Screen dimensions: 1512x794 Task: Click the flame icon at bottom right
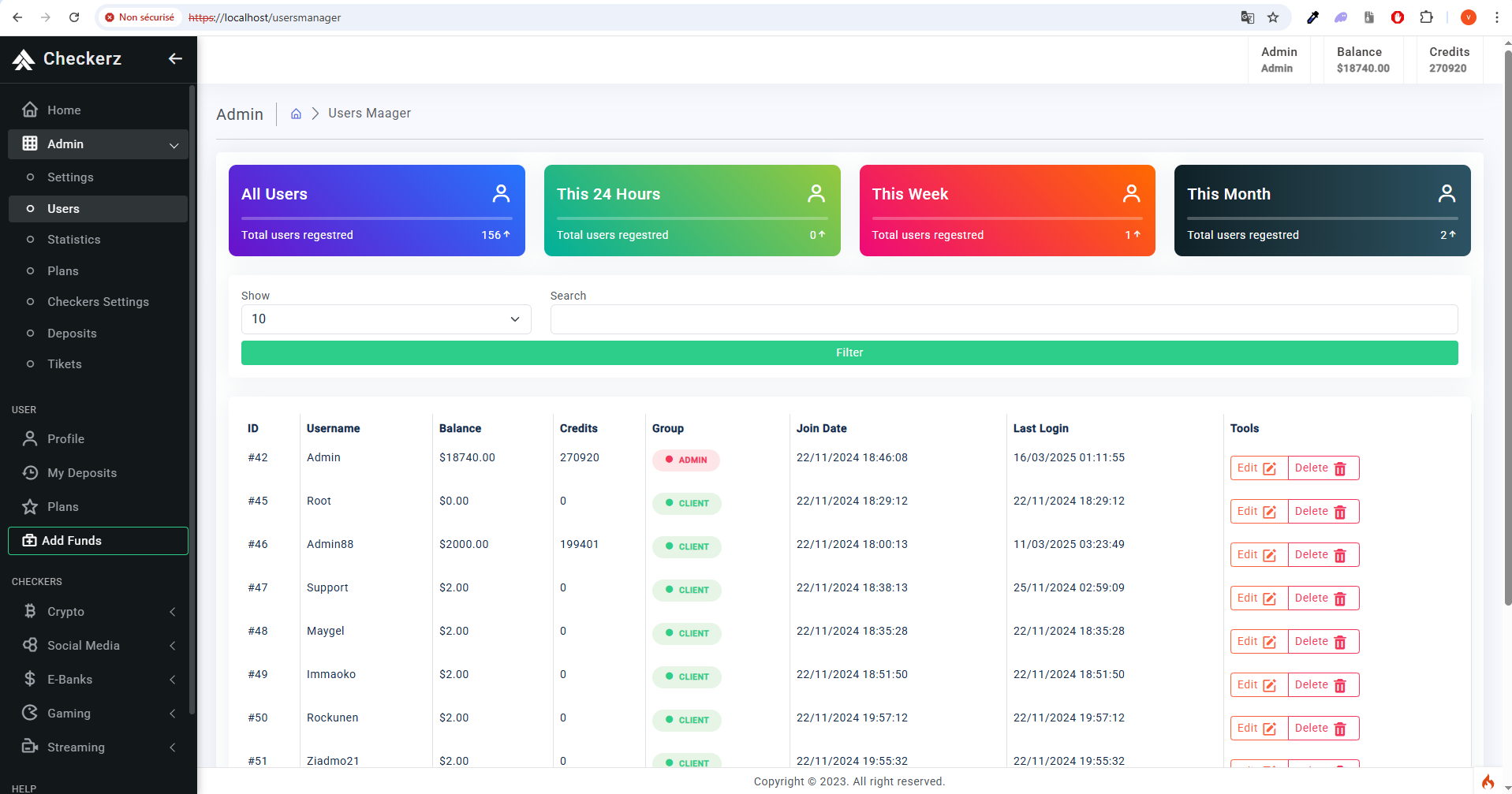(x=1488, y=781)
